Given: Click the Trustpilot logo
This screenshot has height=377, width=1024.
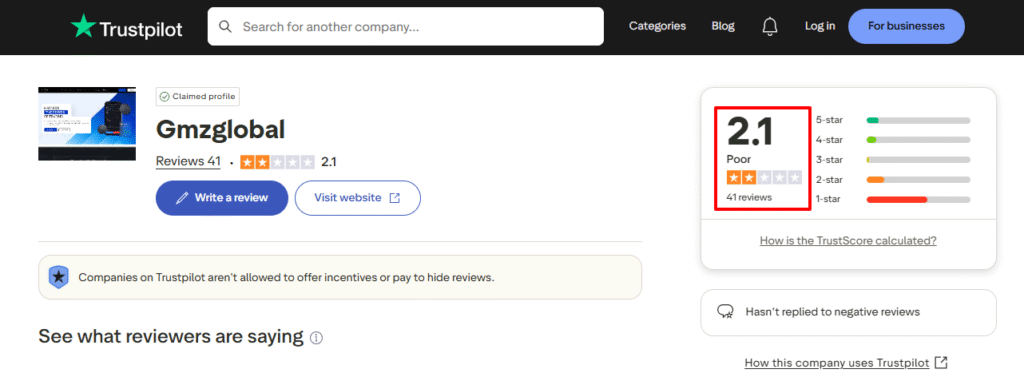Looking at the screenshot, I should click(x=127, y=27).
